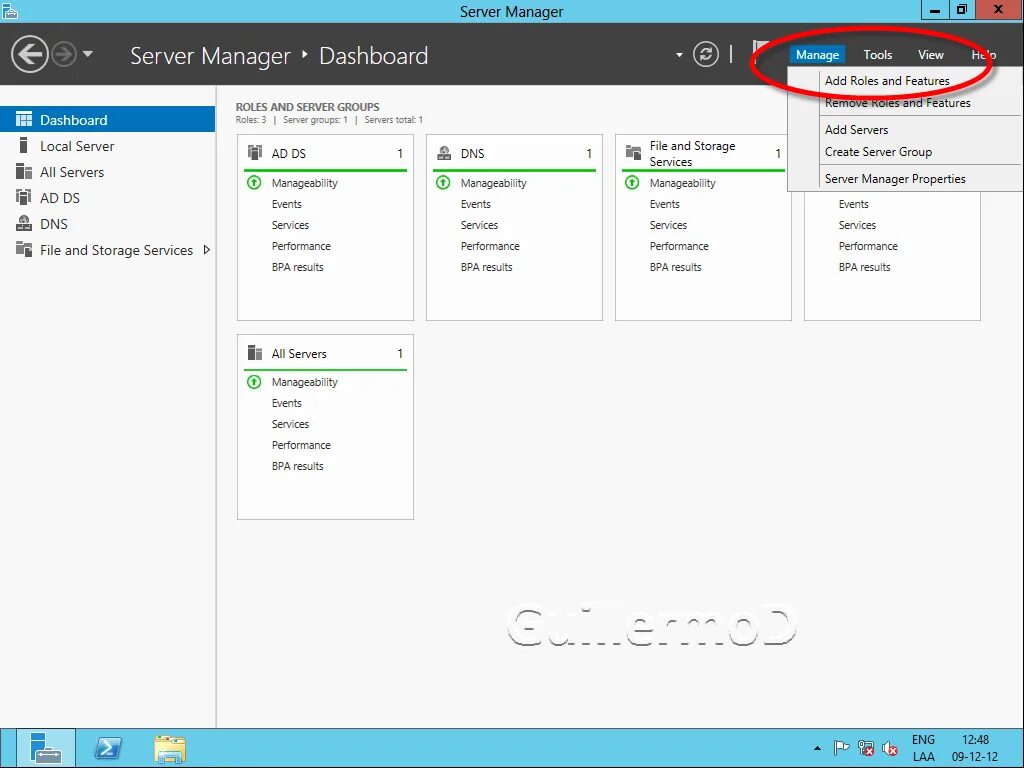Open Services in DNS tile
The image size is (1024, 768).
479,225
